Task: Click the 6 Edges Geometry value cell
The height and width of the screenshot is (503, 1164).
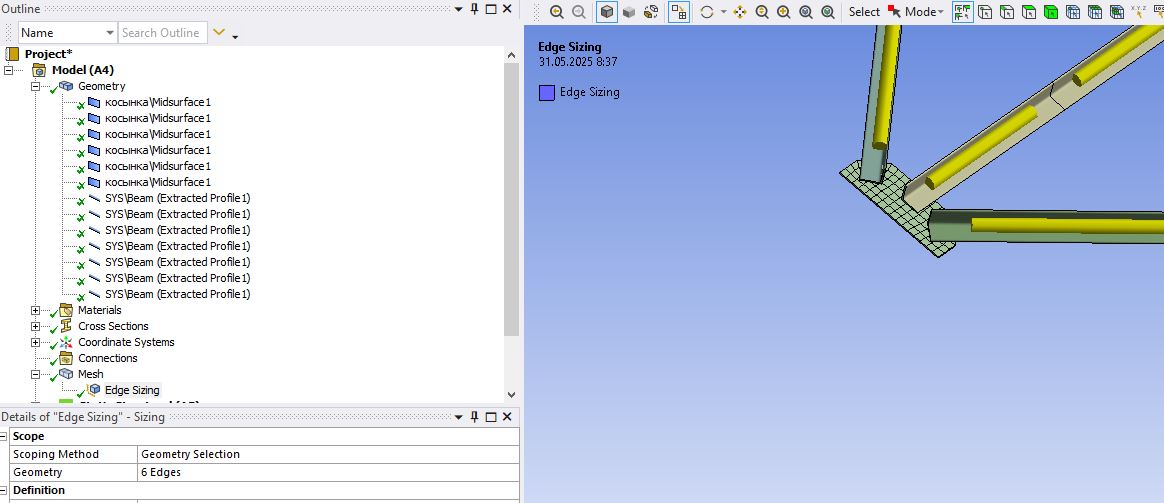Action: click(328, 473)
